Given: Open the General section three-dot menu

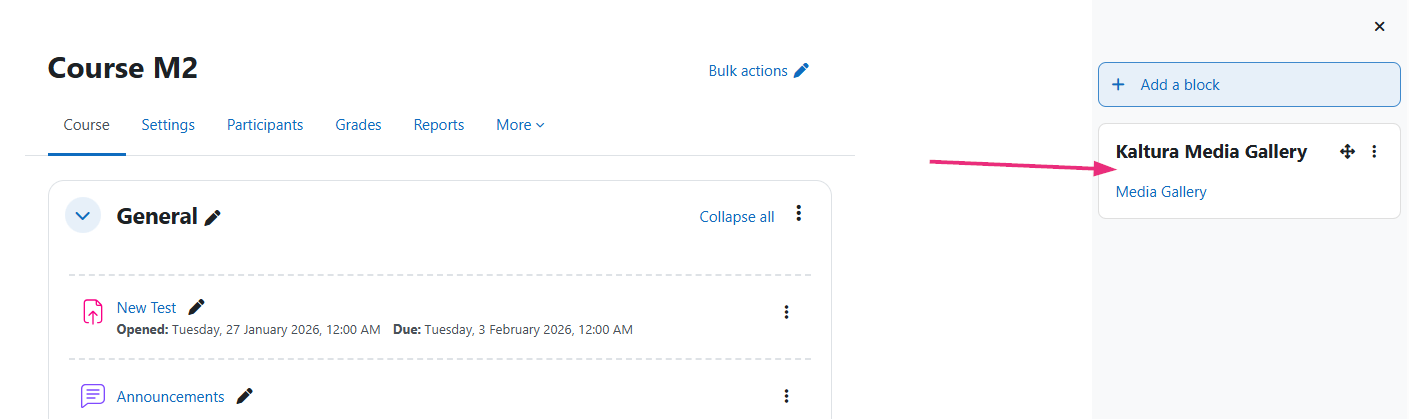Looking at the screenshot, I should (x=798, y=213).
